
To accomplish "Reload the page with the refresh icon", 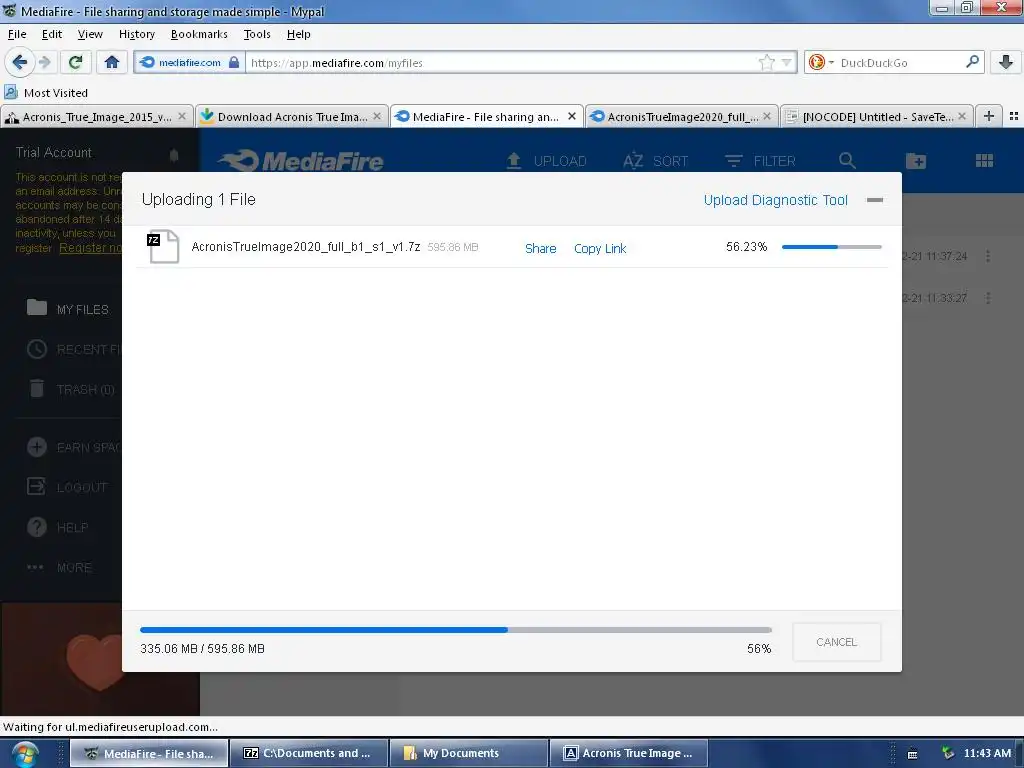I will click(75, 63).
